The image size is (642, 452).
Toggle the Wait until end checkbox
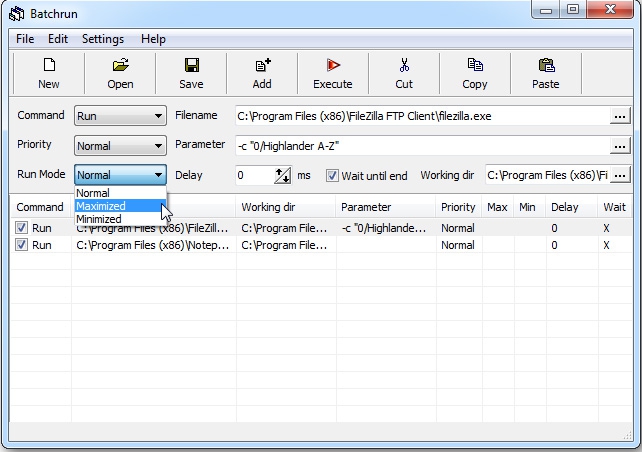click(x=332, y=176)
